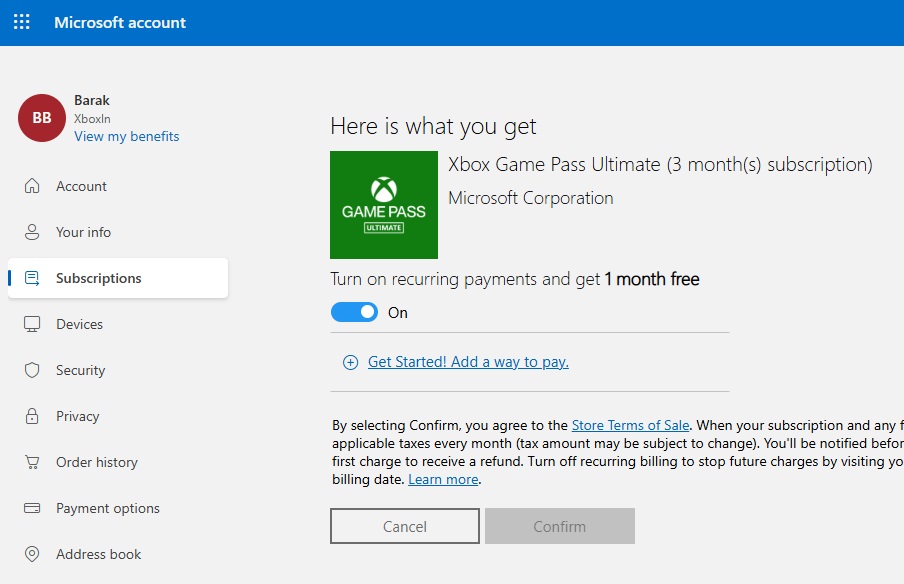Click the Address book pin icon
Image resolution: width=904 pixels, height=584 pixels.
coord(32,554)
